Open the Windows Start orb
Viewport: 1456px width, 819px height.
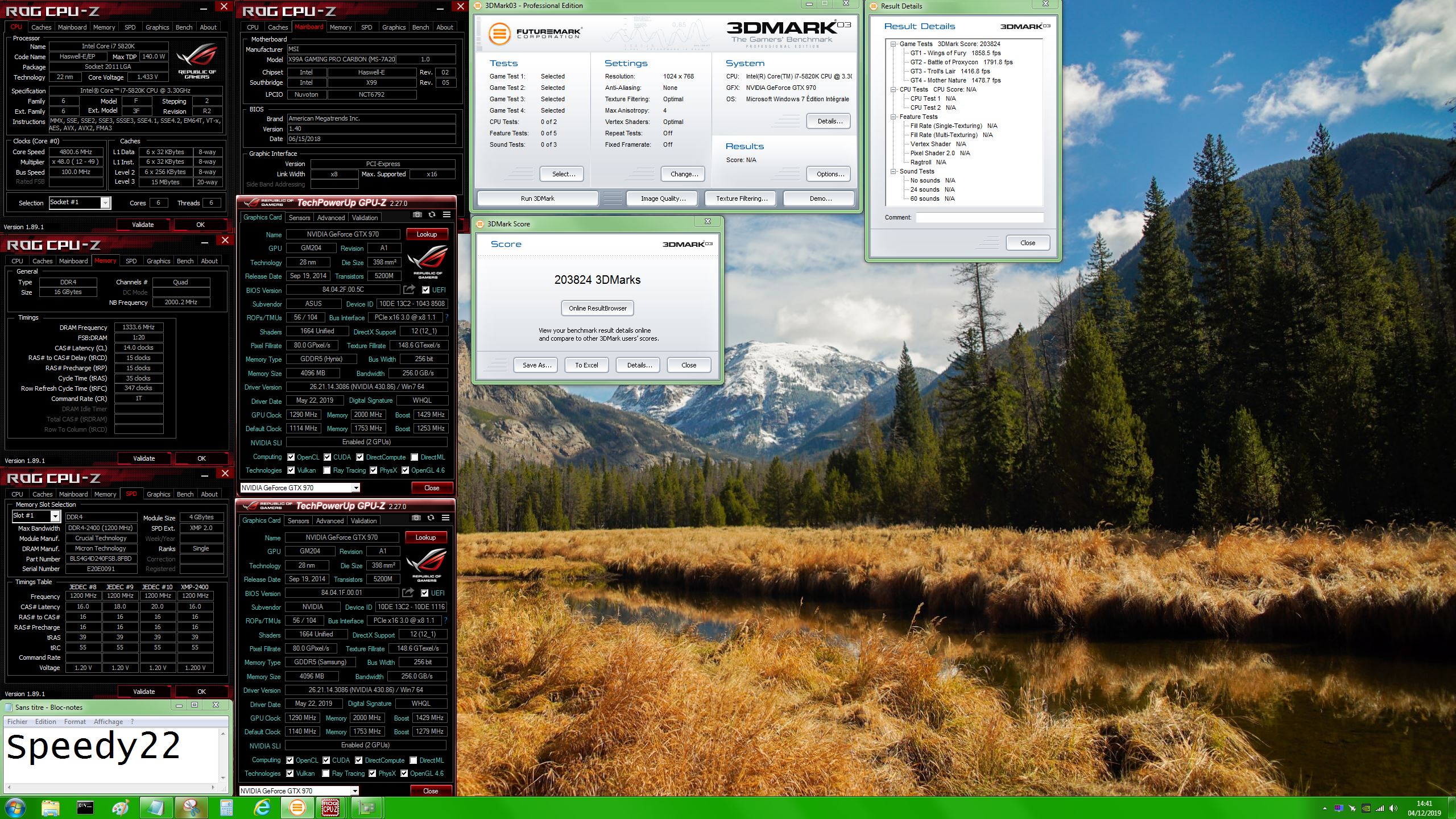tap(15, 808)
